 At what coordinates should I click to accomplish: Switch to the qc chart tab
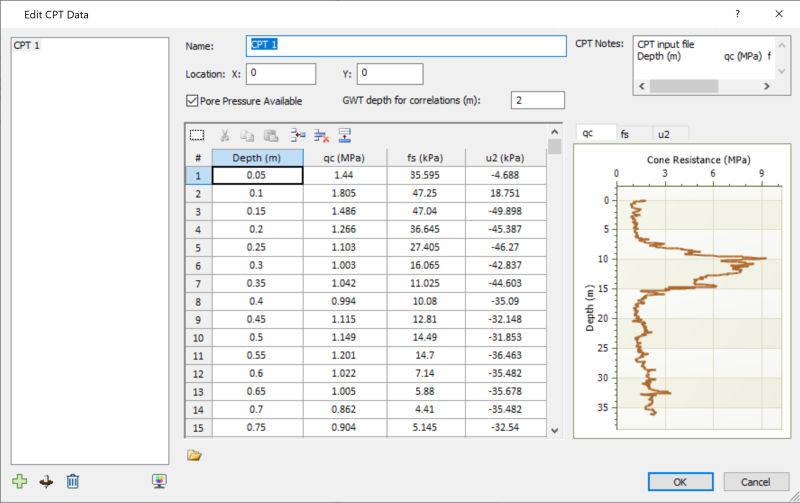pos(596,133)
